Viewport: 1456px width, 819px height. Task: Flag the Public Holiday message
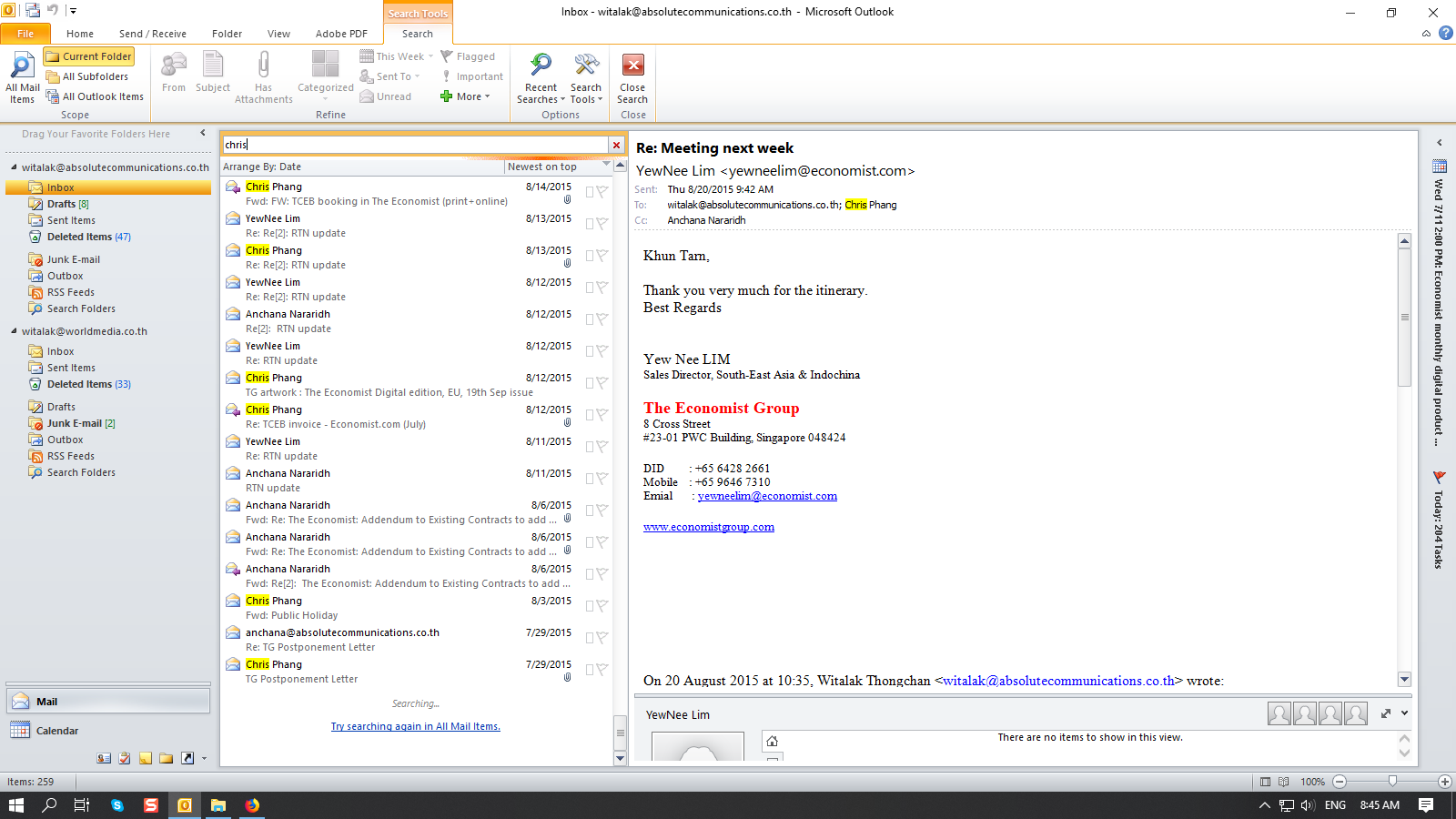[602, 606]
